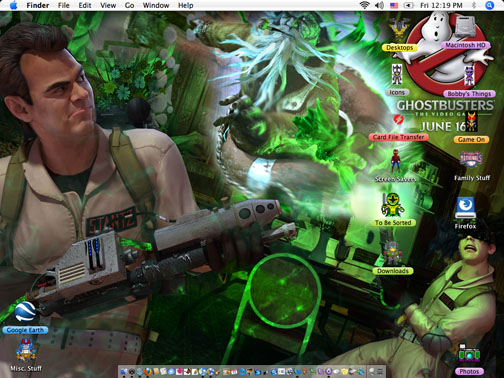504x378 pixels.
Task: Open the volume control in menu bar
Action: tap(379, 5)
